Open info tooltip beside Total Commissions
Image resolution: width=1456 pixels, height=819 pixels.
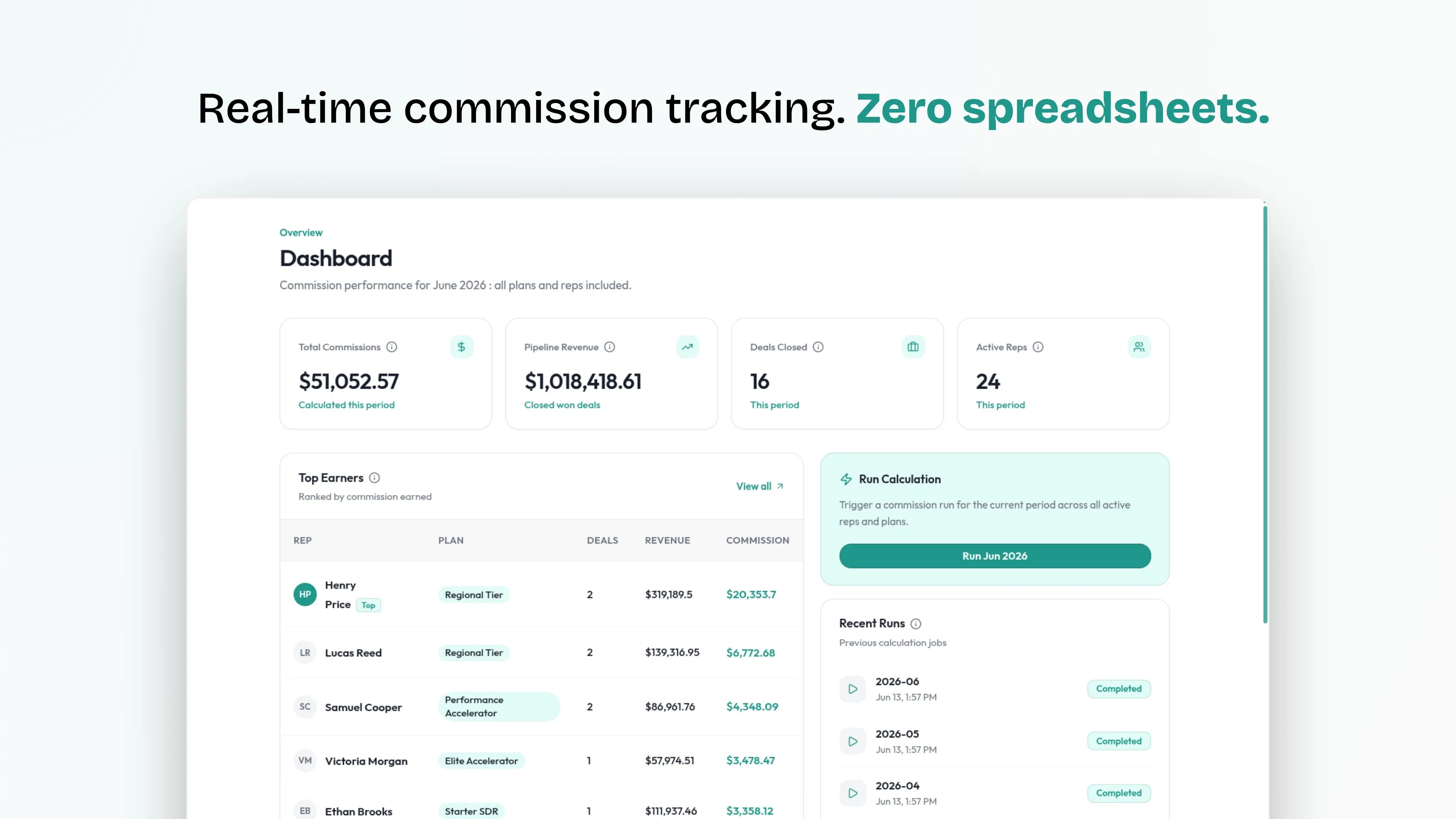[x=392, y=347]
